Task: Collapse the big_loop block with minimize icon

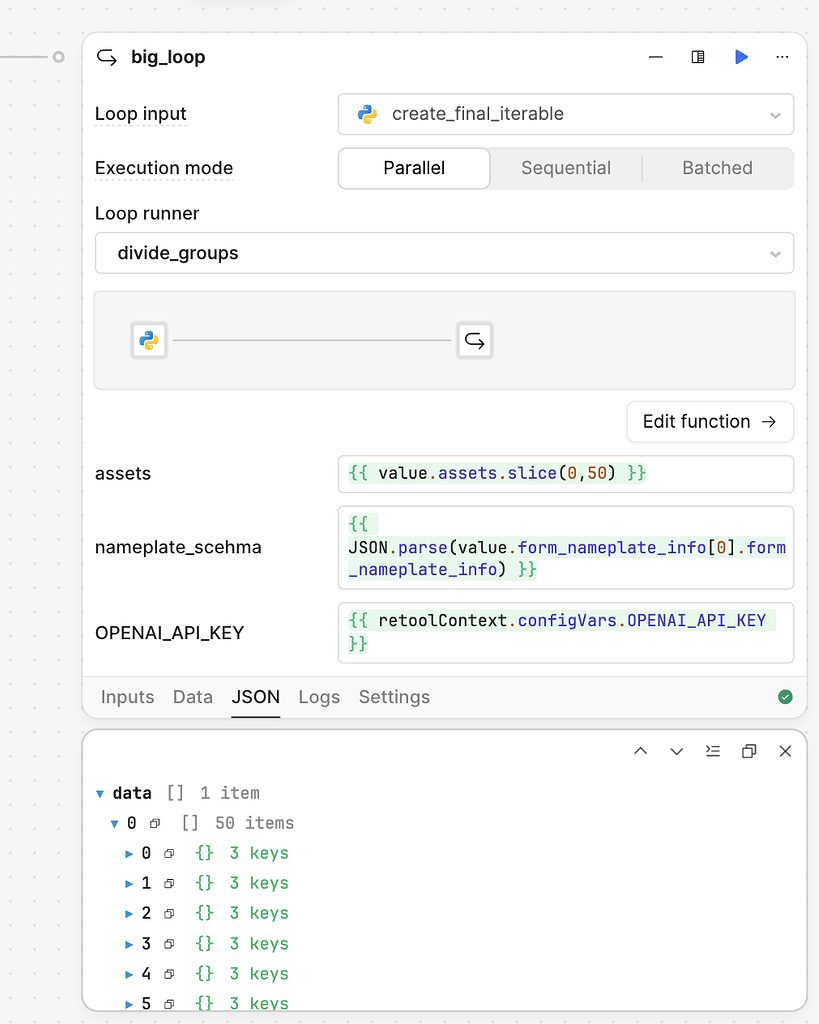Action: [656, 57]
